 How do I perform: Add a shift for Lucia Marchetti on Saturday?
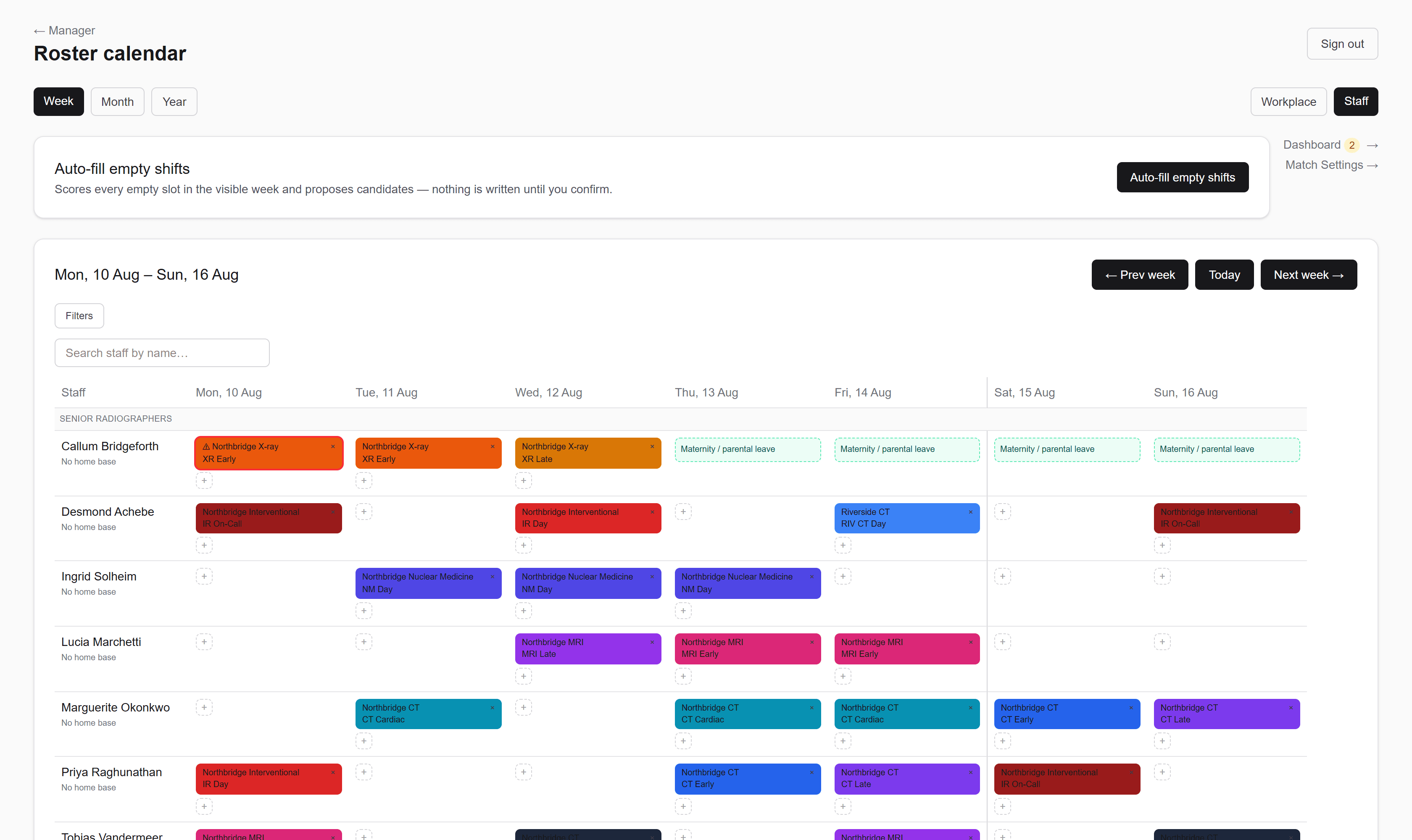[x=1003, y=642]
